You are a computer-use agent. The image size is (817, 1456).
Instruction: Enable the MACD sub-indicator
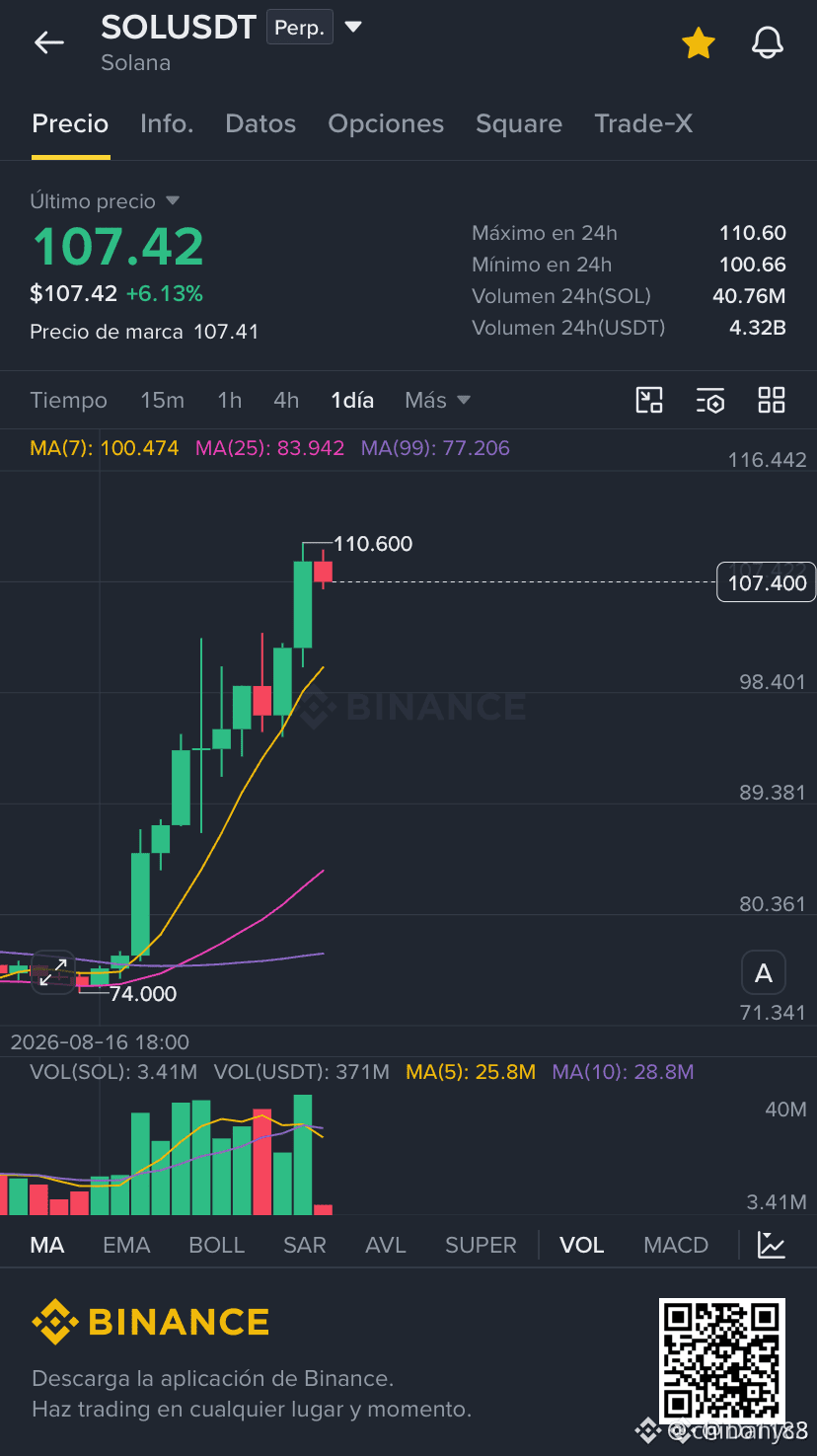[676, 1245]
